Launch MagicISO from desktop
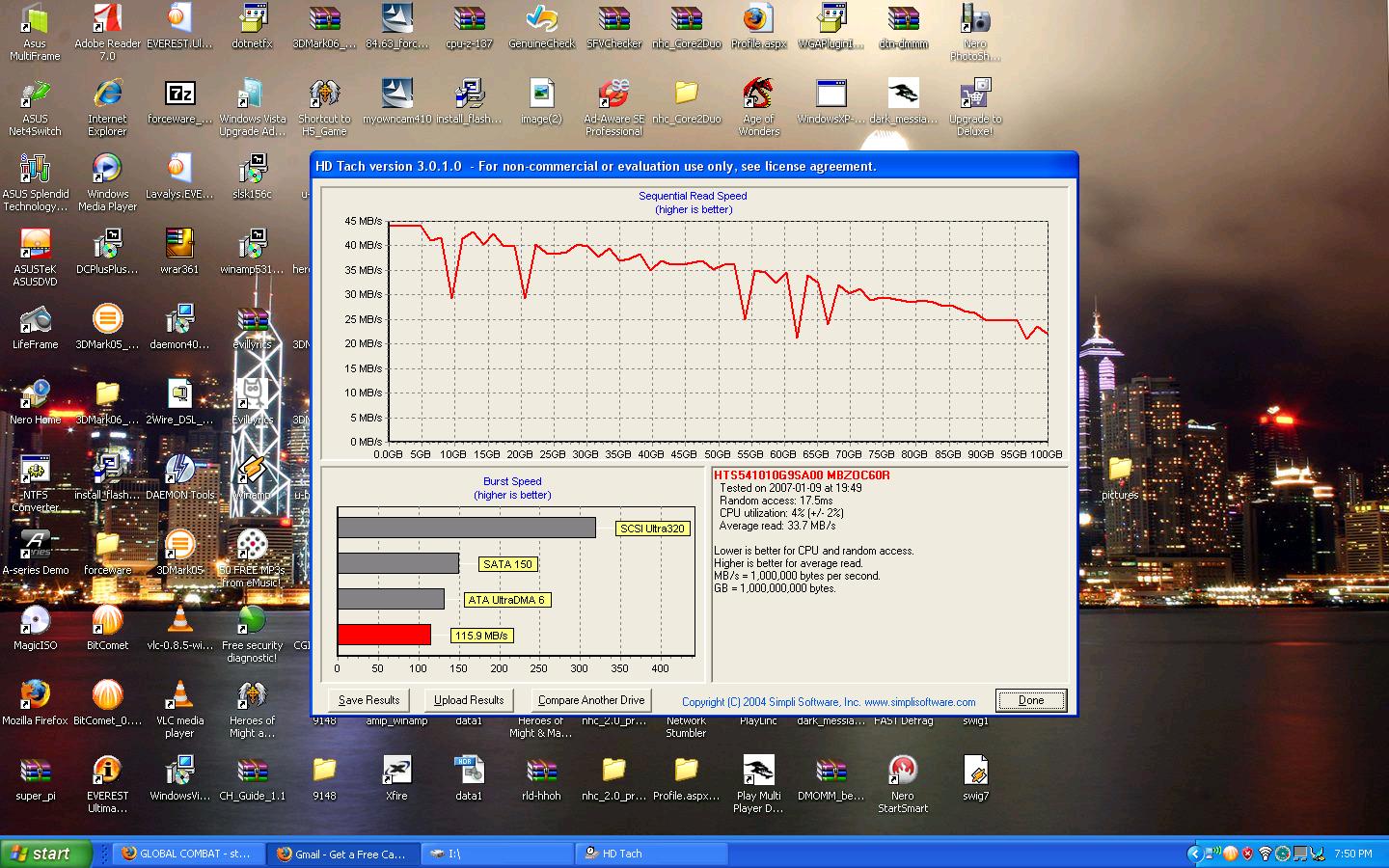This screenshot has height=868, width=1389. point(35,628)
